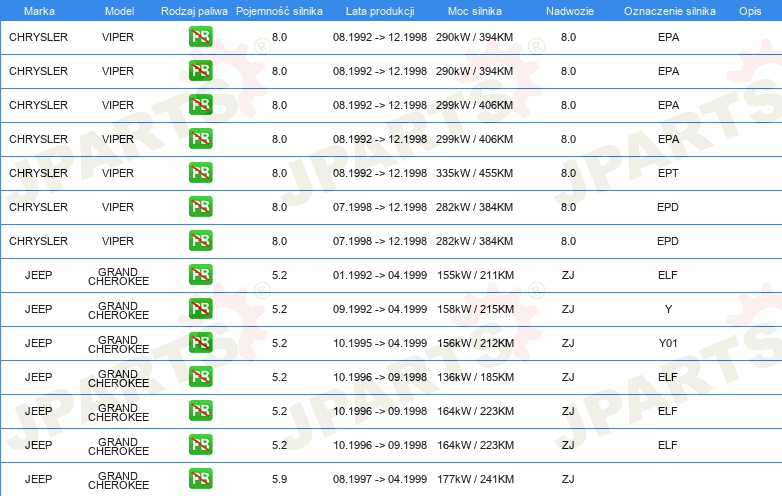Viewport: 782px width, 496px height.
Task: Click JEEP in the 5.9 capacity row
Action: click(x=38, y=479)
